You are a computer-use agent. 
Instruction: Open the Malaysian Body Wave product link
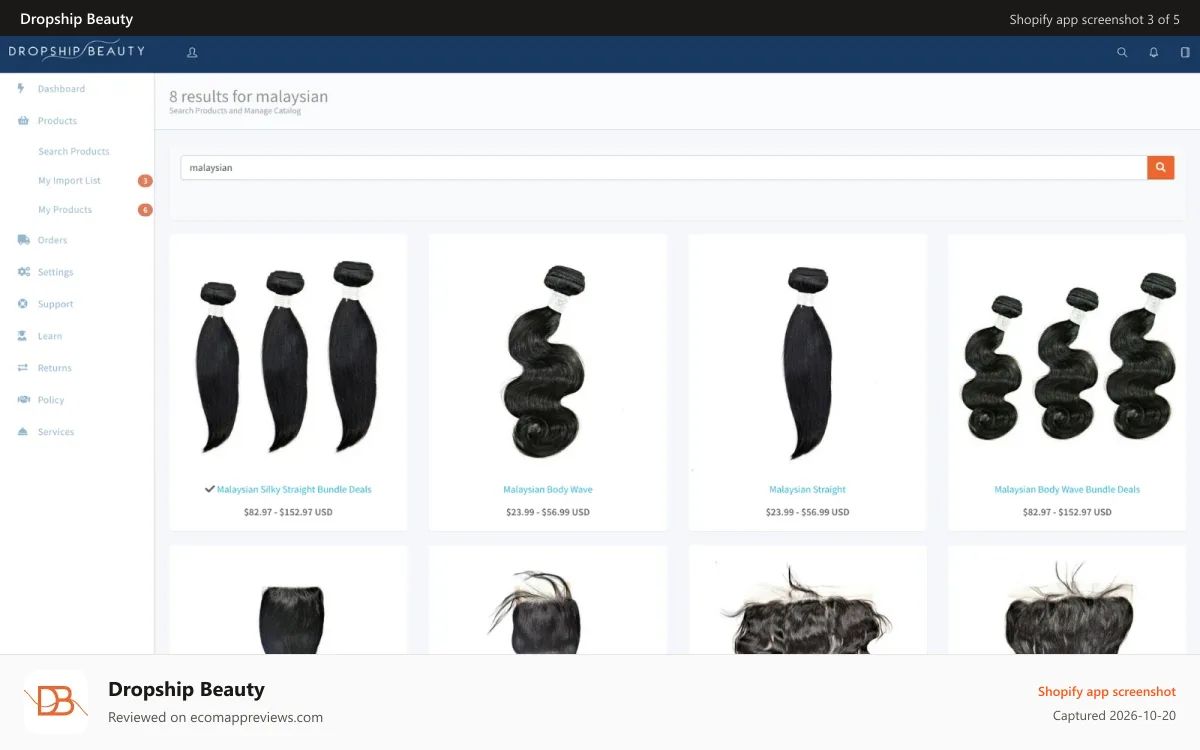[548, 490]
